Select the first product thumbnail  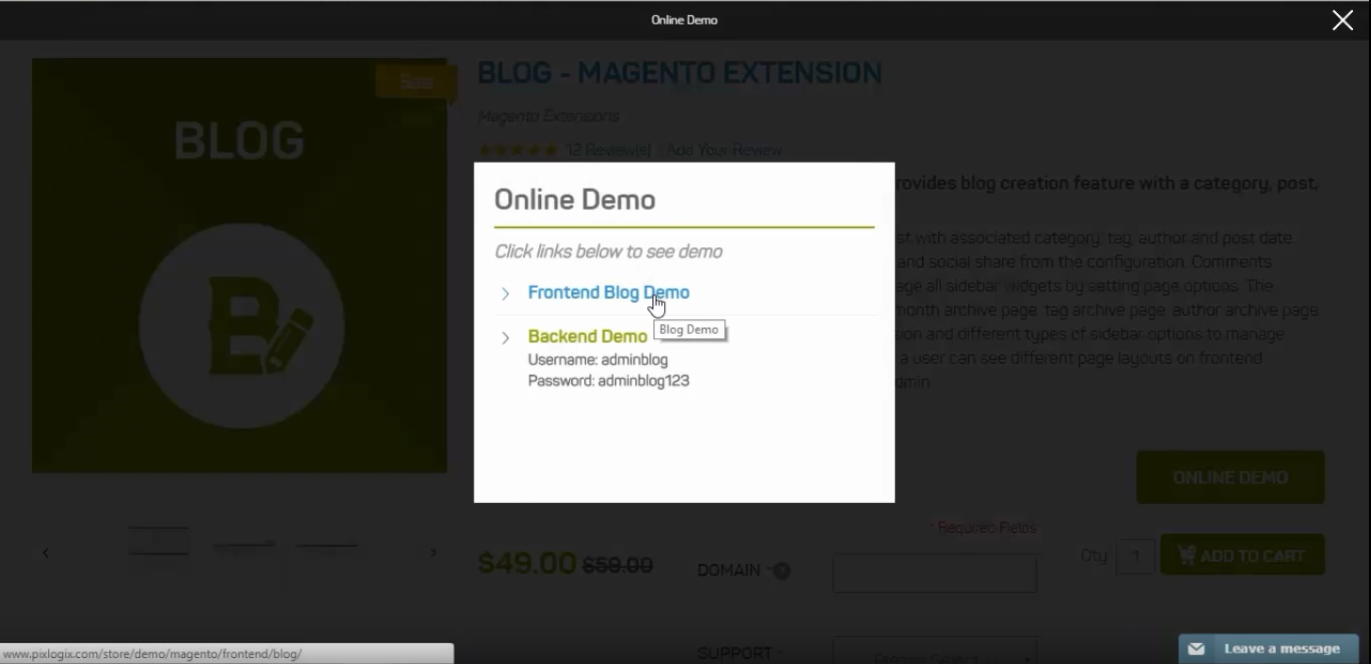[158, 541]
